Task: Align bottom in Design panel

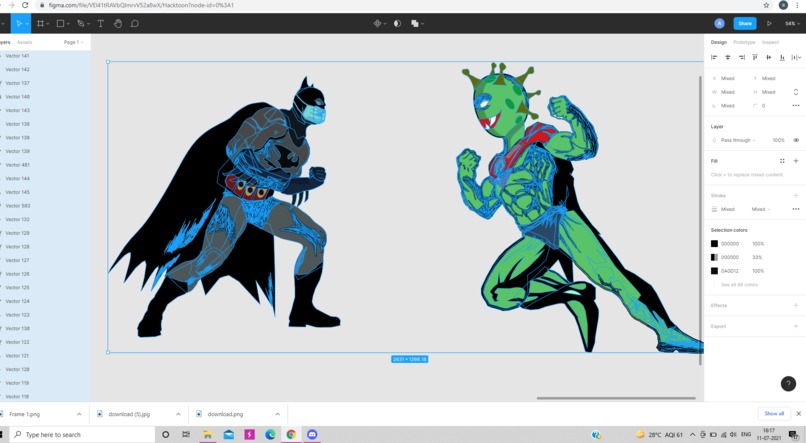Action: click(x=782, y=58)
